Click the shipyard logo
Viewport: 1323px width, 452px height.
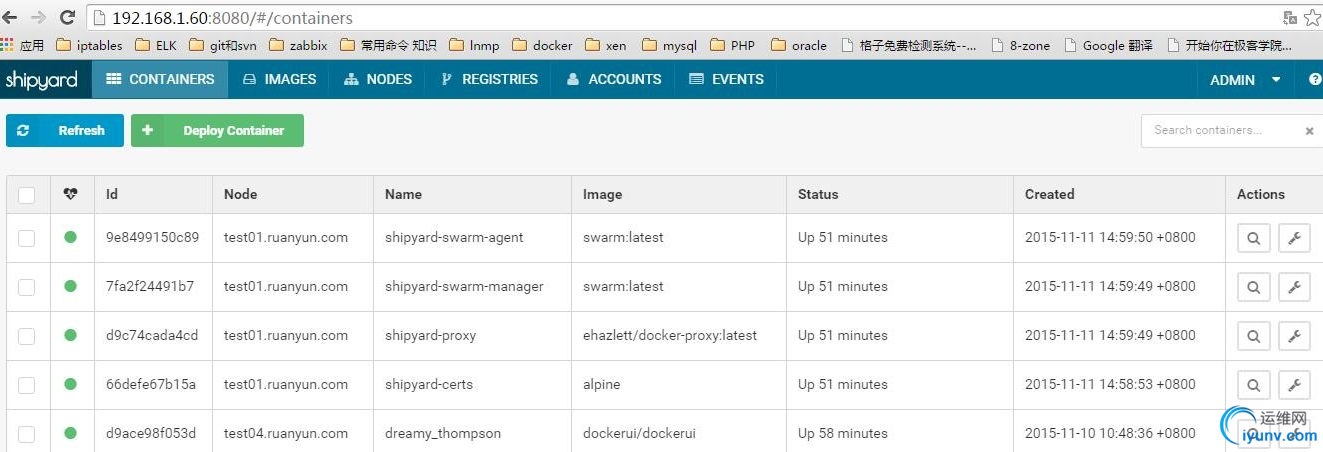pyautogui.click(x=41, y=80)
